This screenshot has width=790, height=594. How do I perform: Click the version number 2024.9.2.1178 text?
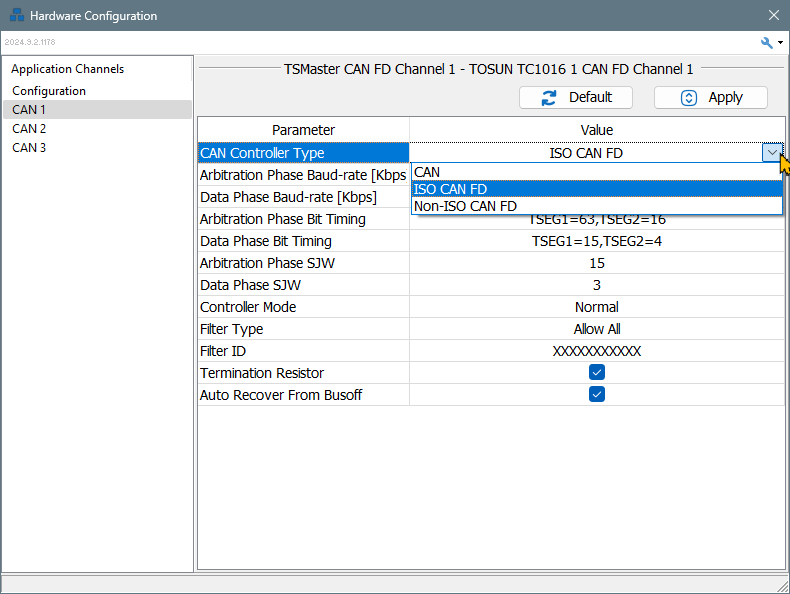point(30,42)
